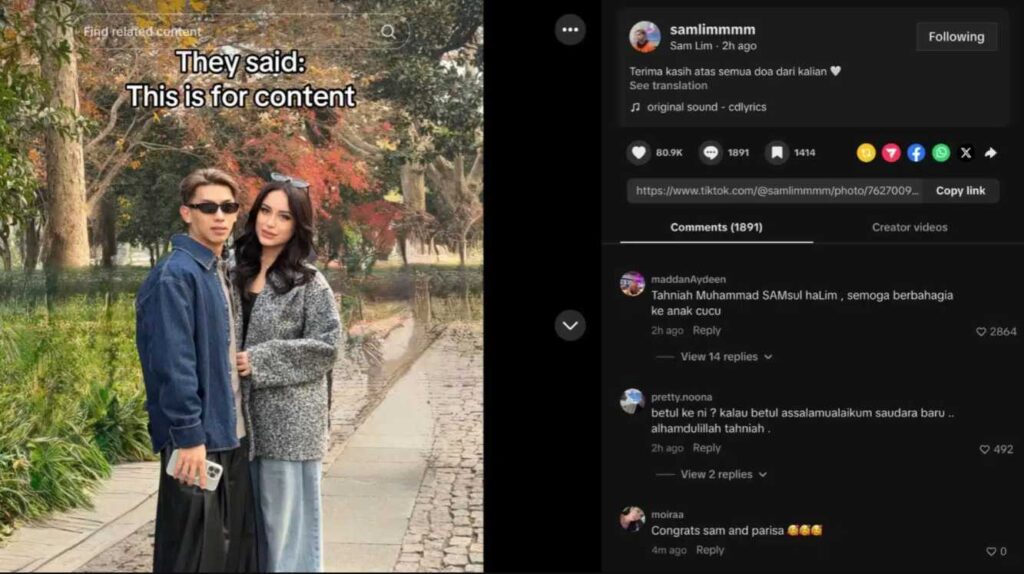
Task: Go to next post with down chevron
Action: [x=570, y=325]
